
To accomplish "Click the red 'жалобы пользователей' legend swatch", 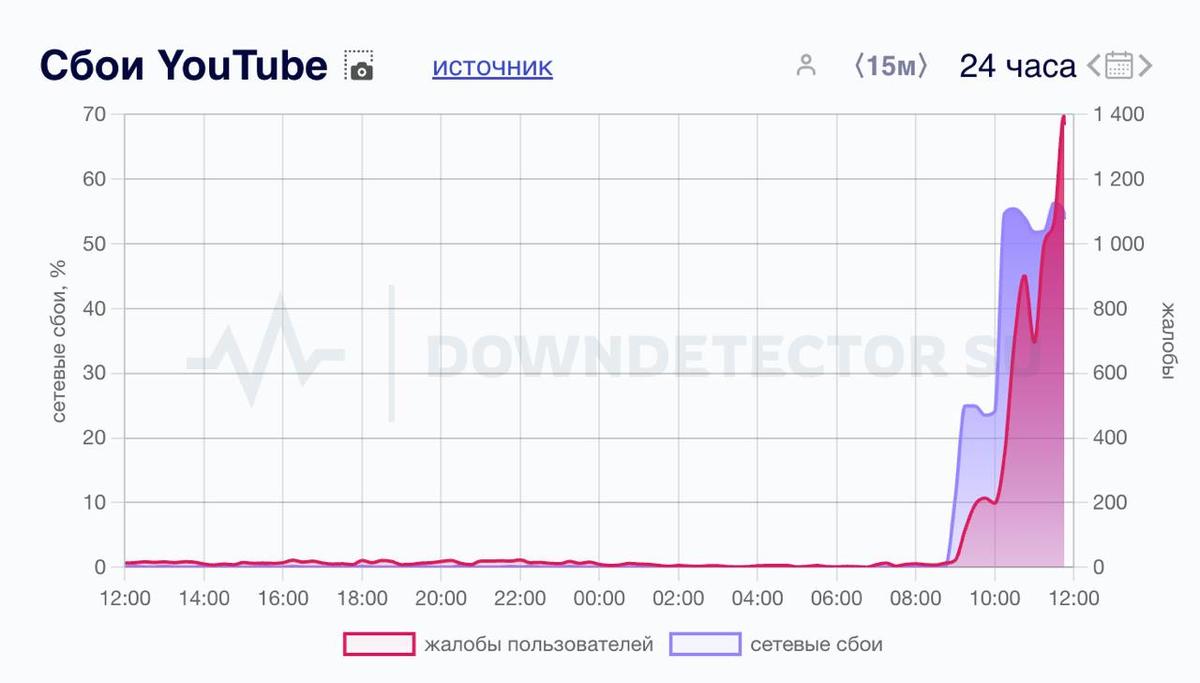I will [x=379, y=645].
